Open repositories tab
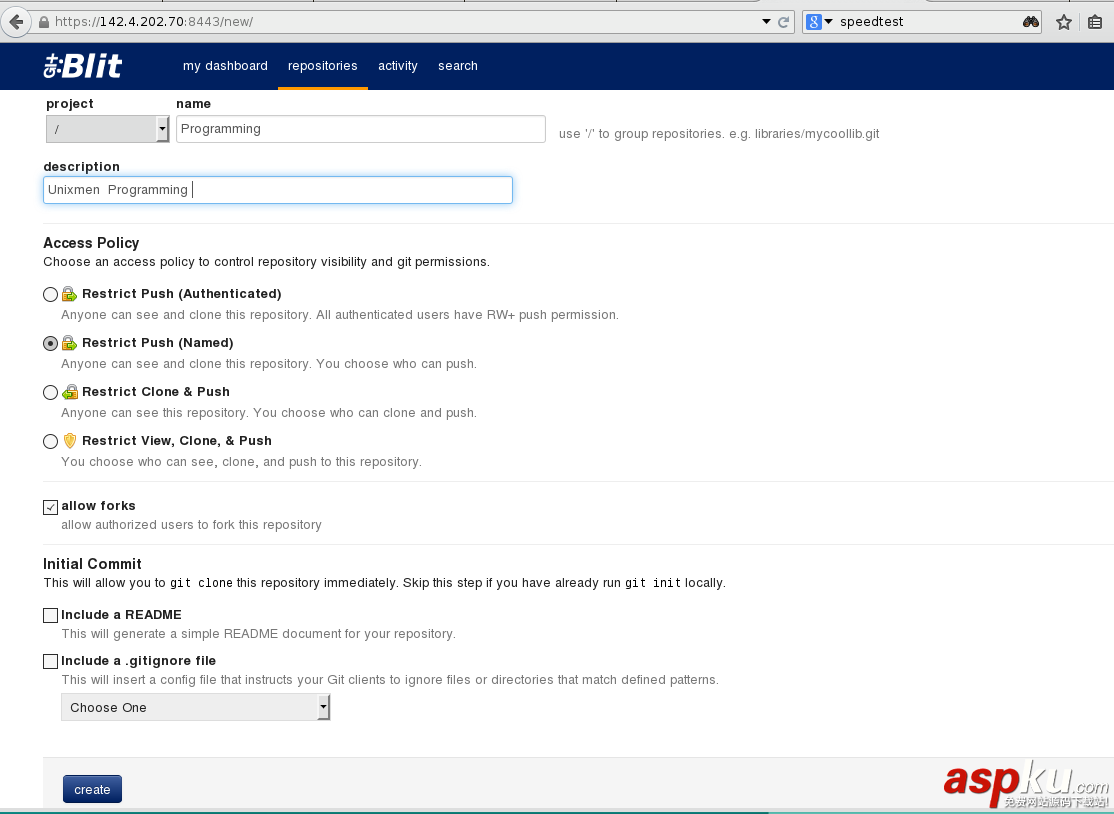This screenshot has width=1114, height=814. point(323,65)
